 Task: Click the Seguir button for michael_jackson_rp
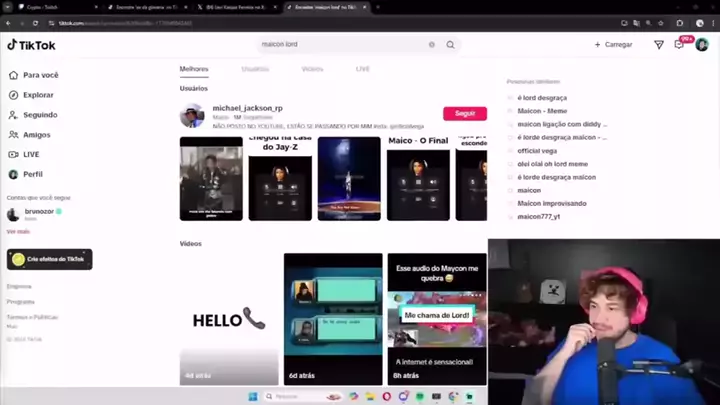click(465, 113)
